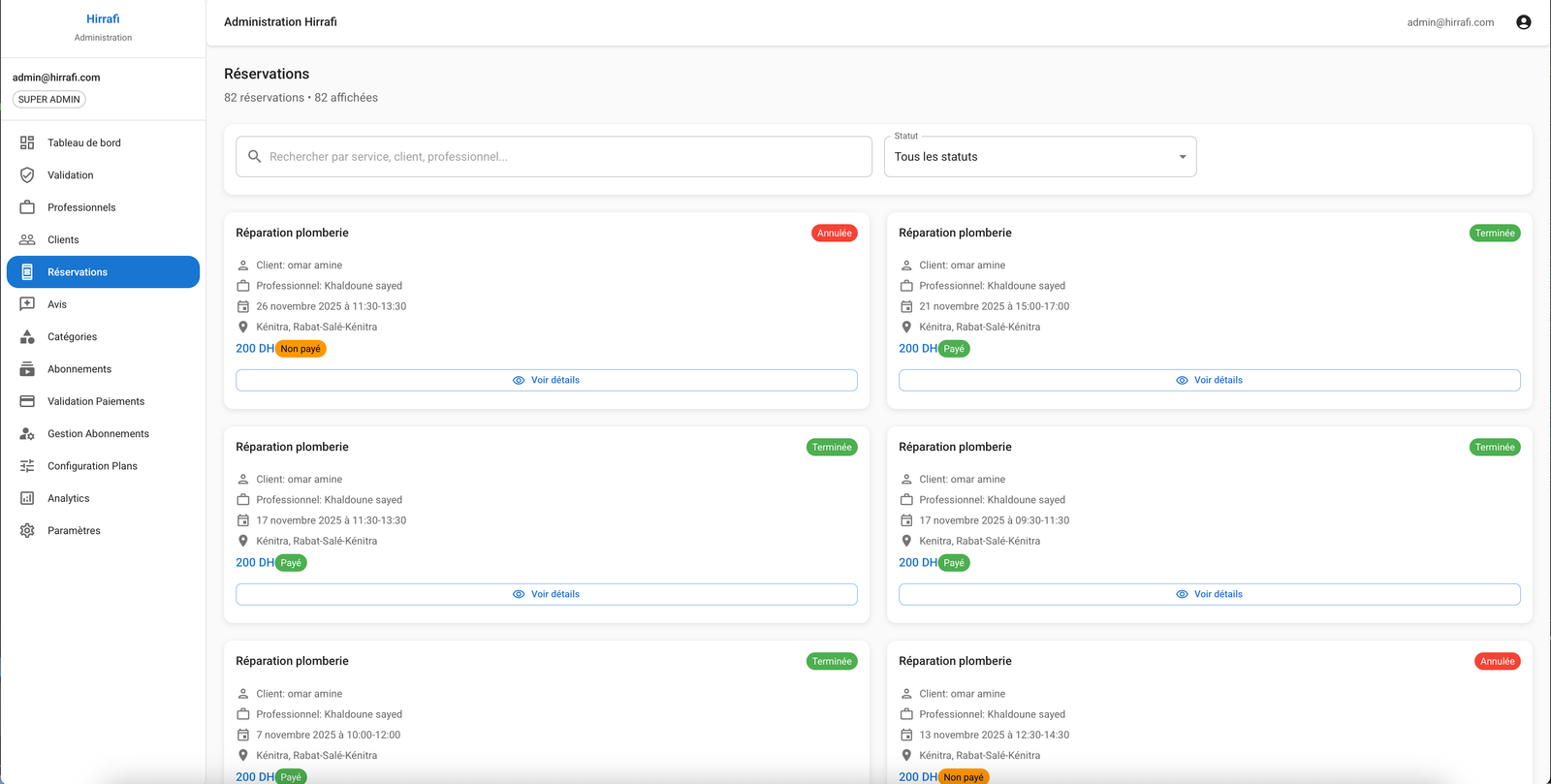Go to Validation Paiements page
The width and height of the screenshot is (1551, 784).
96,401
